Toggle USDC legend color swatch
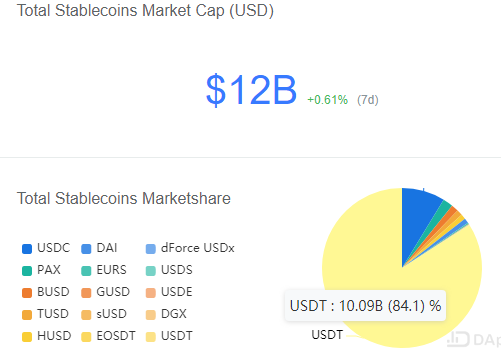The height and width of the screenshot is (361, 501). (x=27, y=249)
